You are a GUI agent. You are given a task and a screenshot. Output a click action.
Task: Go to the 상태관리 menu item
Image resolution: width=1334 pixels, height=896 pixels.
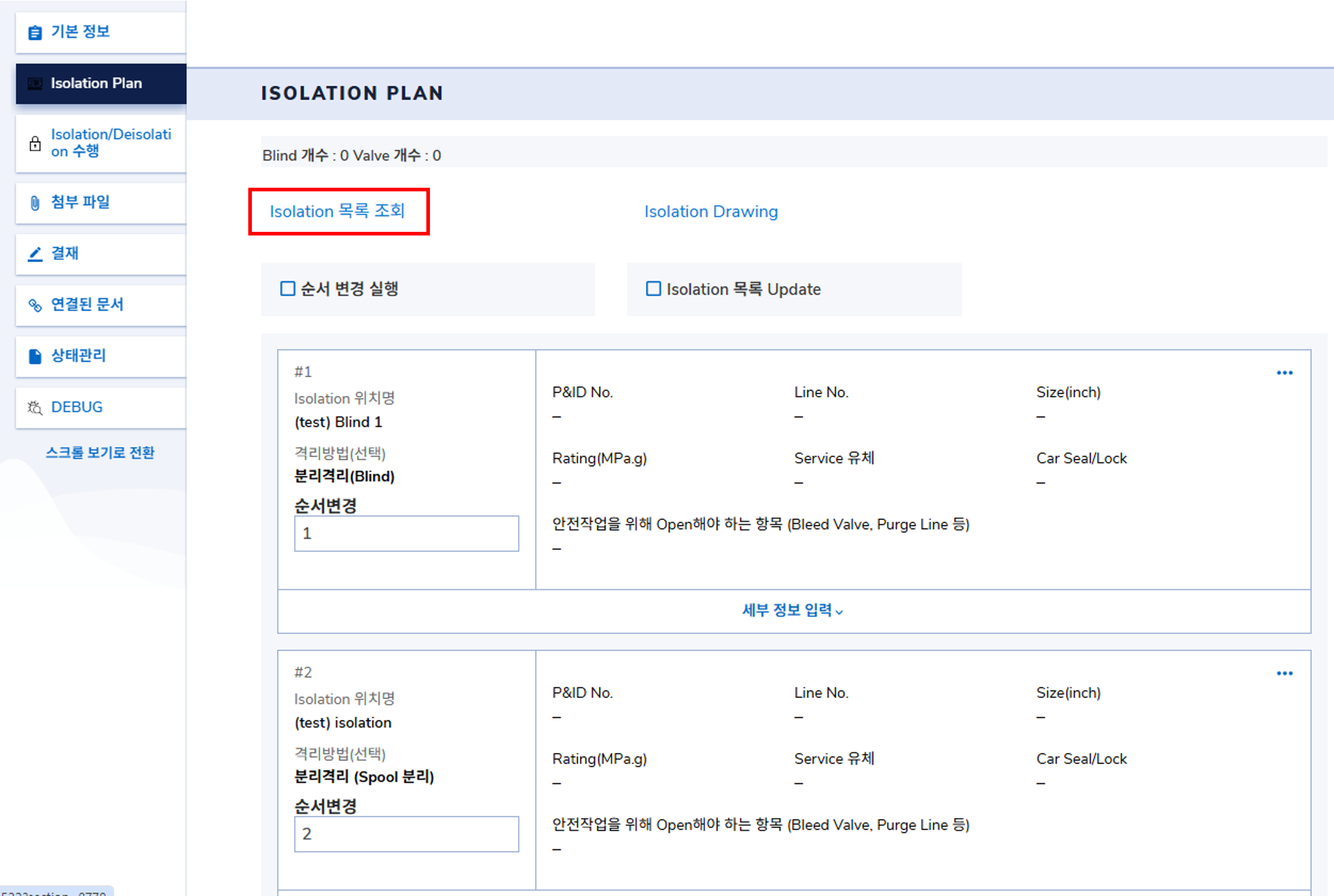(79, 356)
